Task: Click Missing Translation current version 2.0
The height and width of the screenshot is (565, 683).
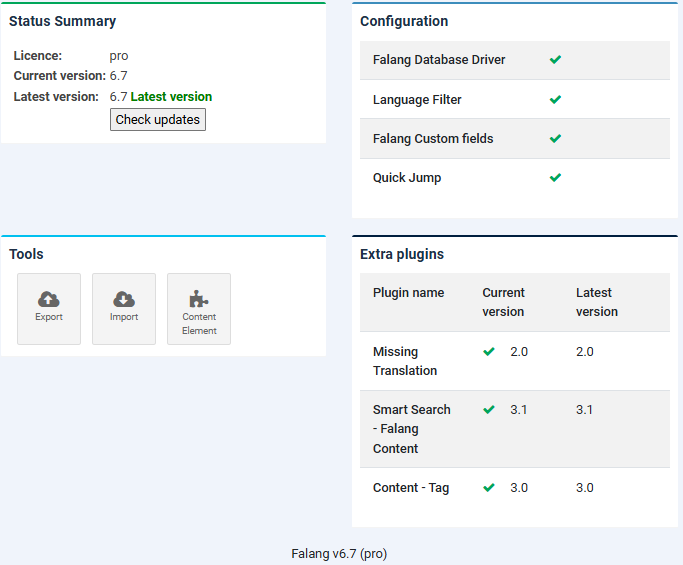Action: (519, 352)
